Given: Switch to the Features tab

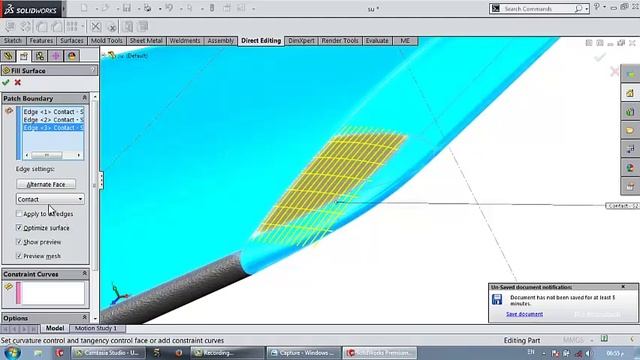Looking at the screenshot, I should [x=41, y=41].
